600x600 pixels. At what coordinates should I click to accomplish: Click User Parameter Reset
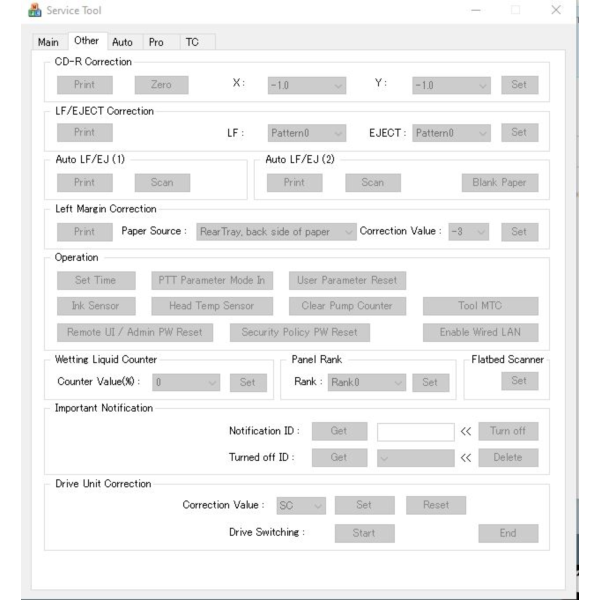(347, 280)
